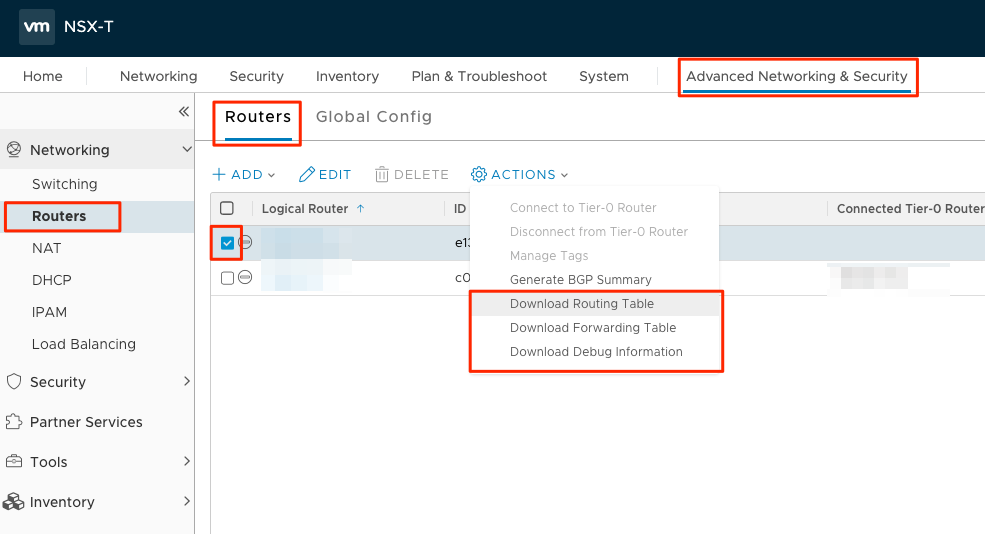The width and height of the screenshot is (985, 534).
Task: Click the Connected Tier-0 Router column header
Action: pos(910,209)
